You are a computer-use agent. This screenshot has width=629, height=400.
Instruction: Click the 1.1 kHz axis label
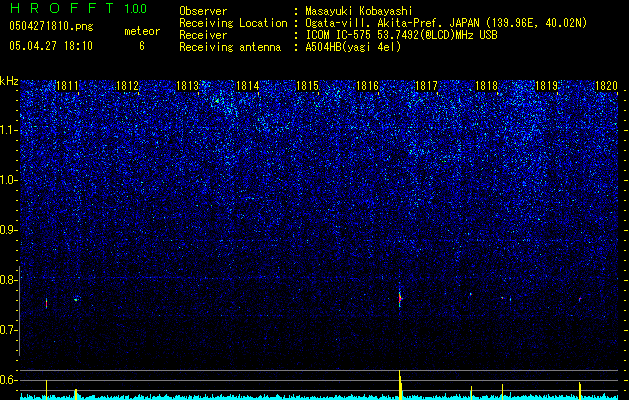(7, 130)
